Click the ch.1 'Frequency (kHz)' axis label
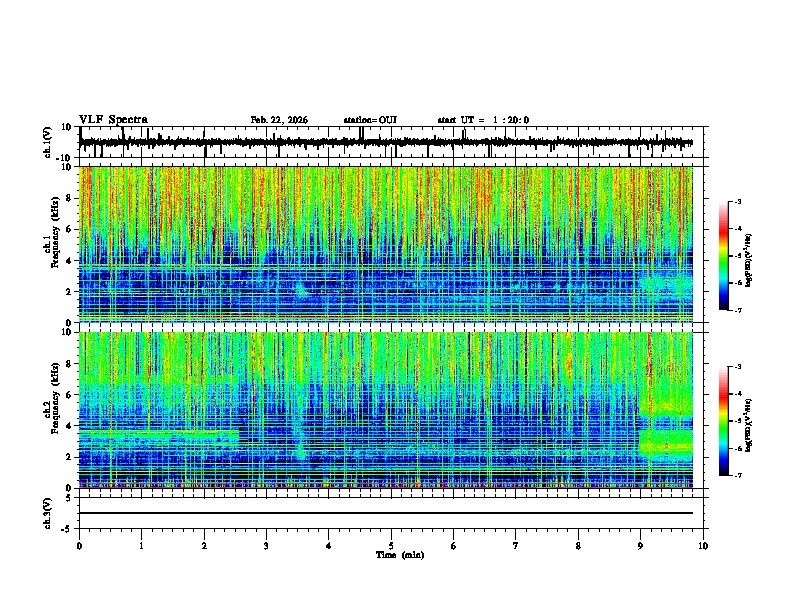792x612 pixels. tap(55, 232)
